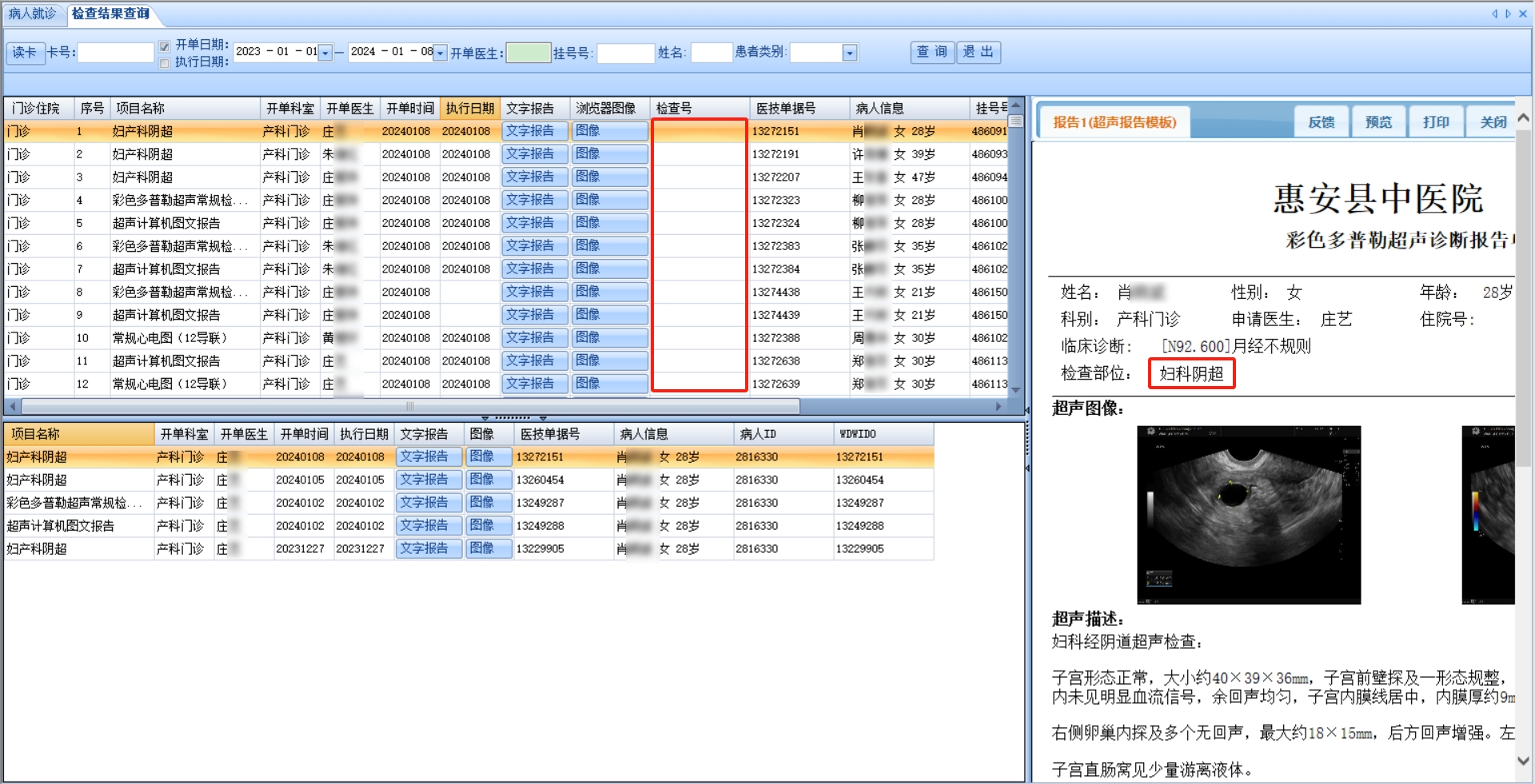Close the current tab with the X icon
The image size is (1535, 784).
(1523, 14)
